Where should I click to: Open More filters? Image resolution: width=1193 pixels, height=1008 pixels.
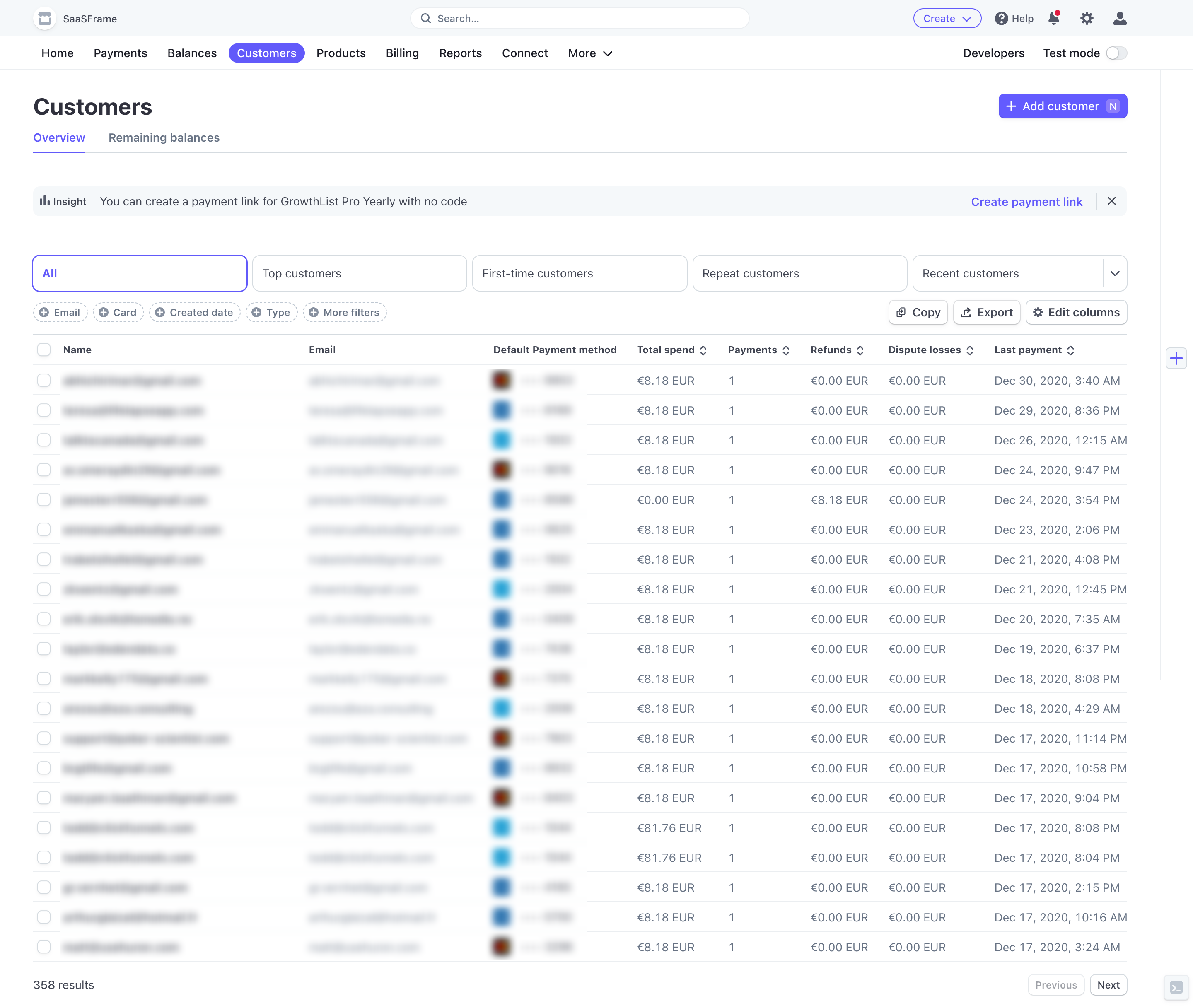(x=345, y=313)
